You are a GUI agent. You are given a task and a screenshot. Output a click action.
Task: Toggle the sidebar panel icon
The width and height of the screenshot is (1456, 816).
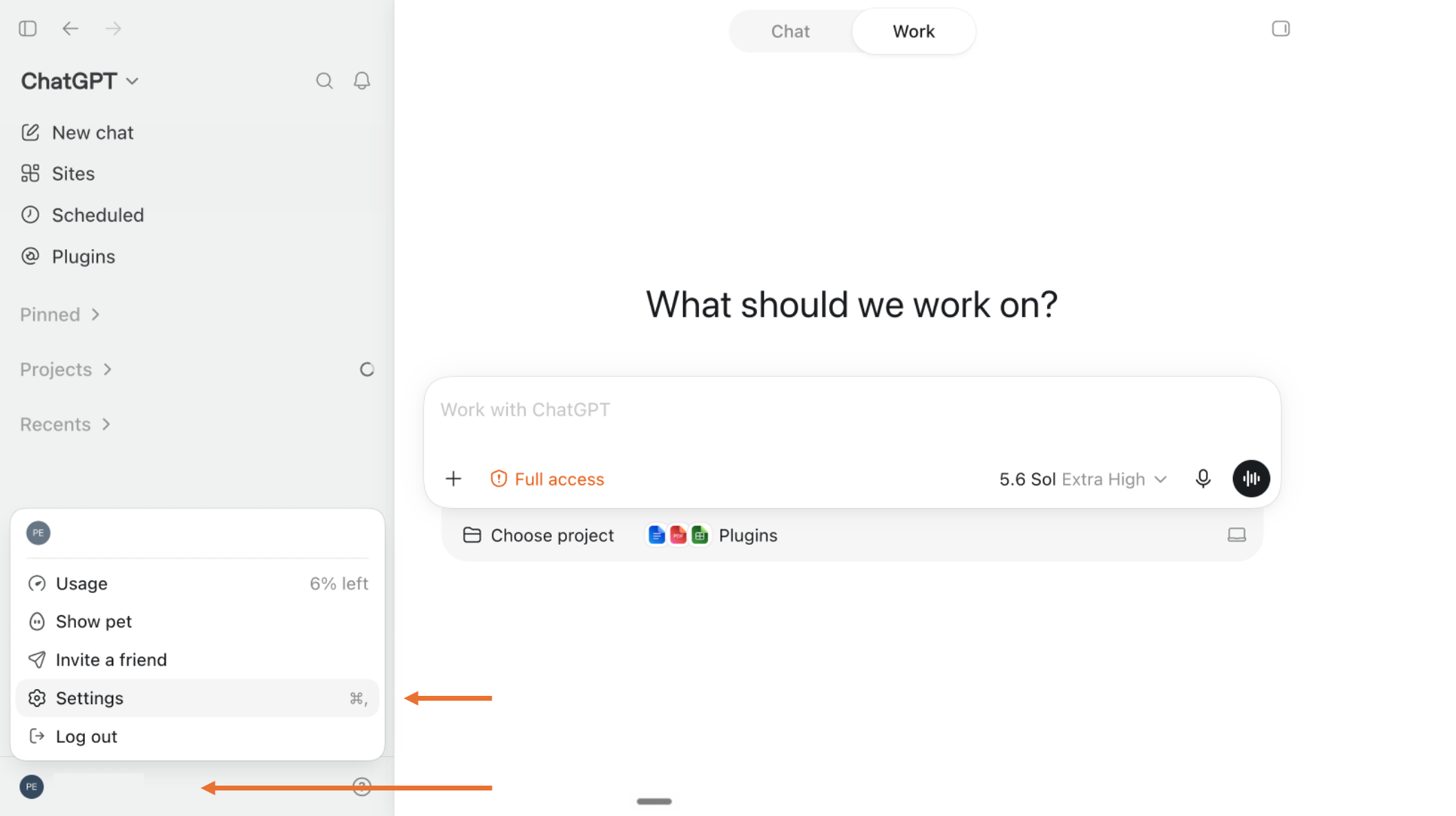pos(28,28)
